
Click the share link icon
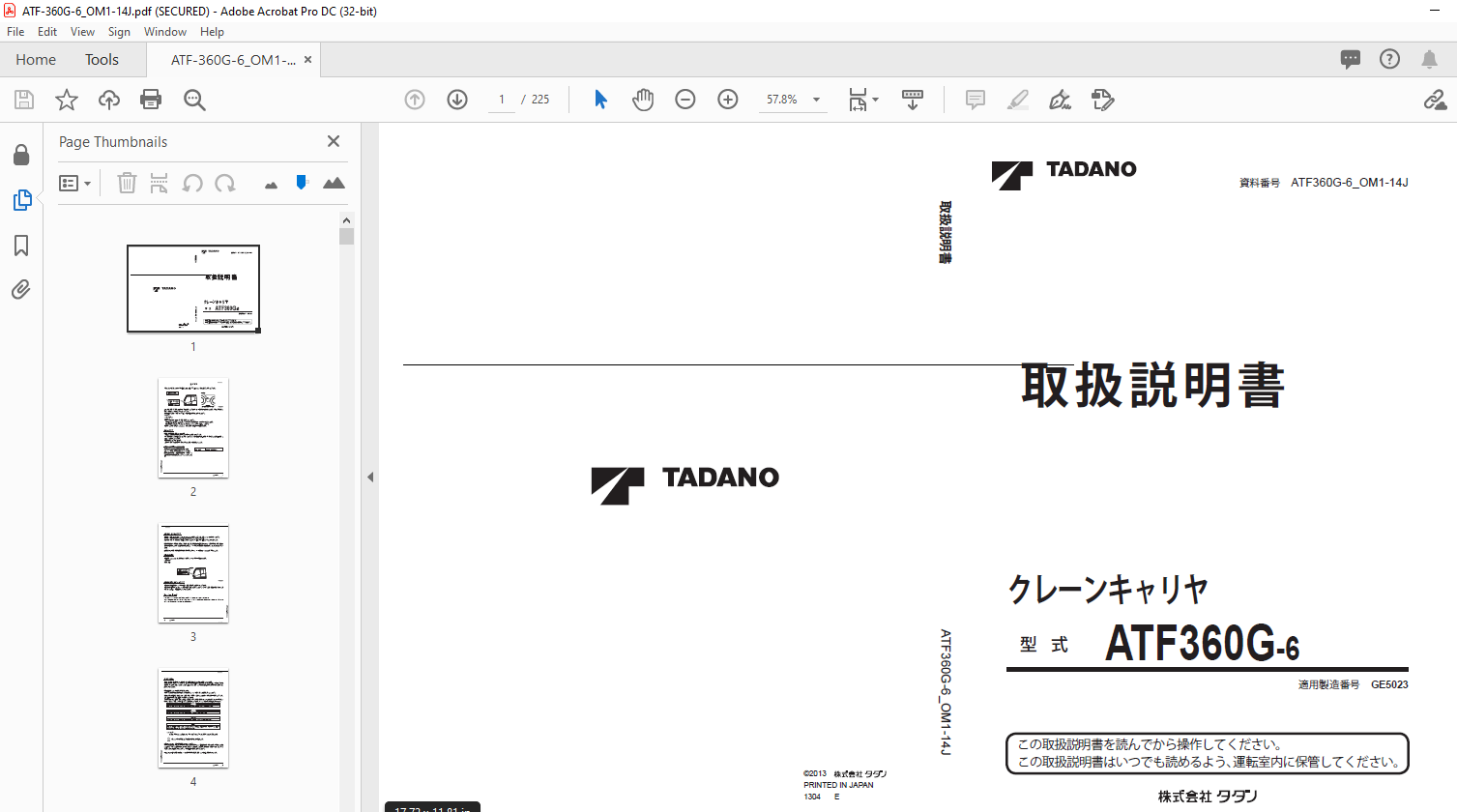coord(1435,100)
